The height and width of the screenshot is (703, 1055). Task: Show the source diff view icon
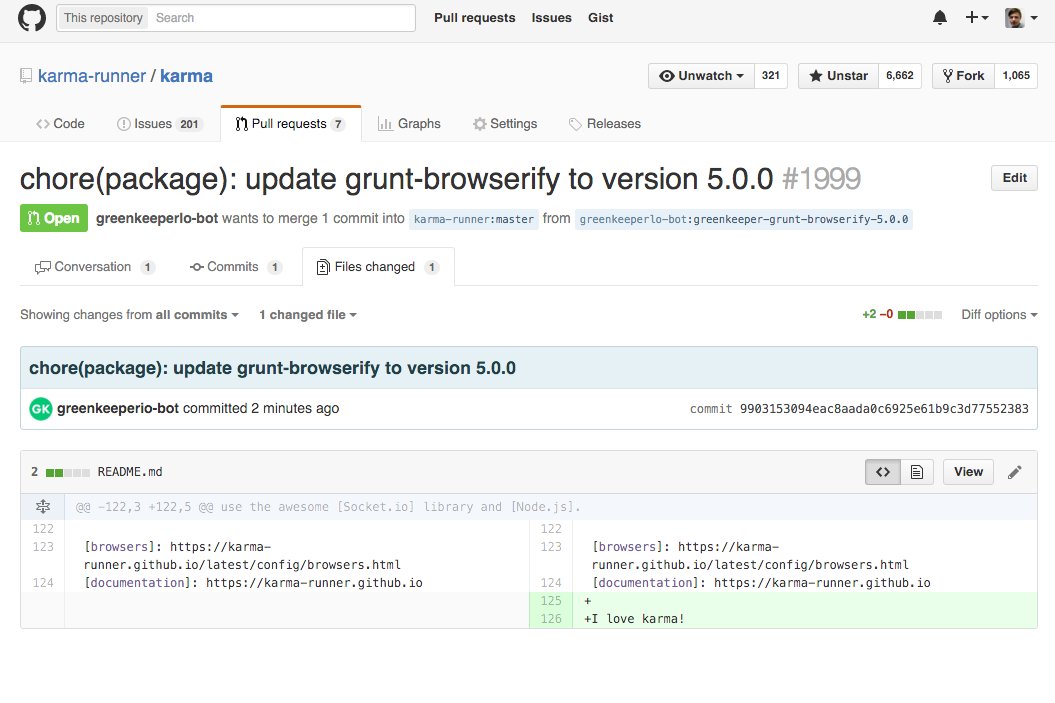[883, 472]
